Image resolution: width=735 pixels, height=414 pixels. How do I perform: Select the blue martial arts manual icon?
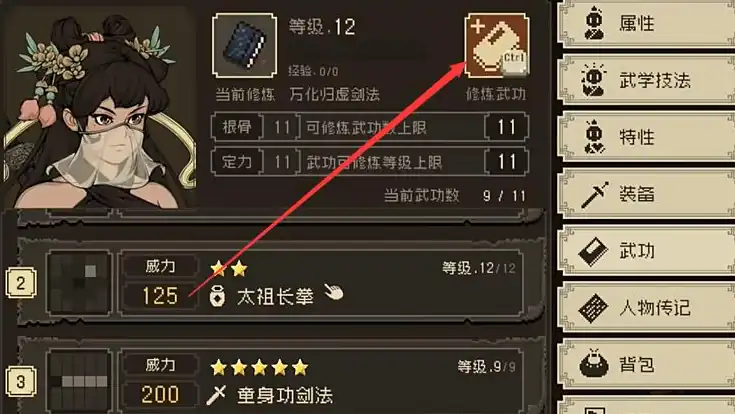(244, 45)
